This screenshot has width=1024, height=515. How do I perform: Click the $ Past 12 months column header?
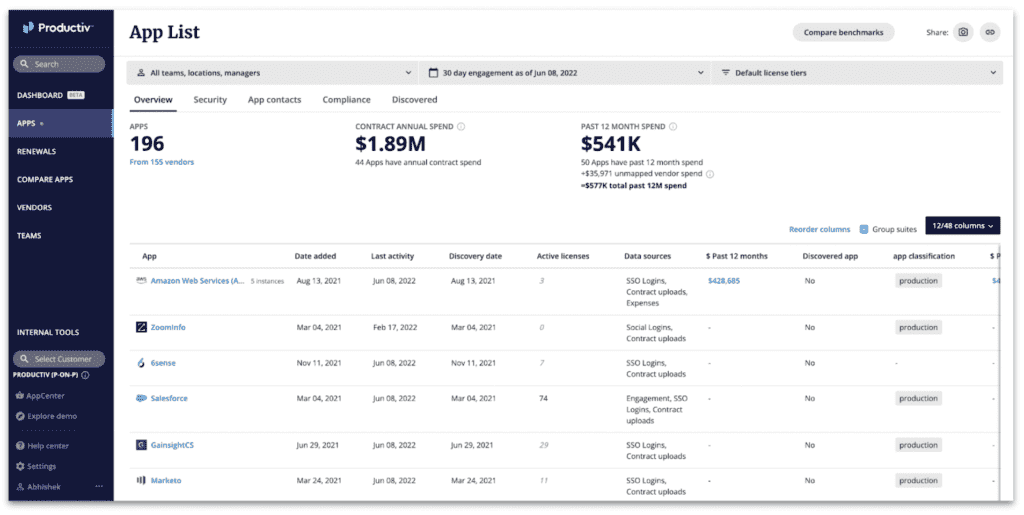[x=737, y=256]
